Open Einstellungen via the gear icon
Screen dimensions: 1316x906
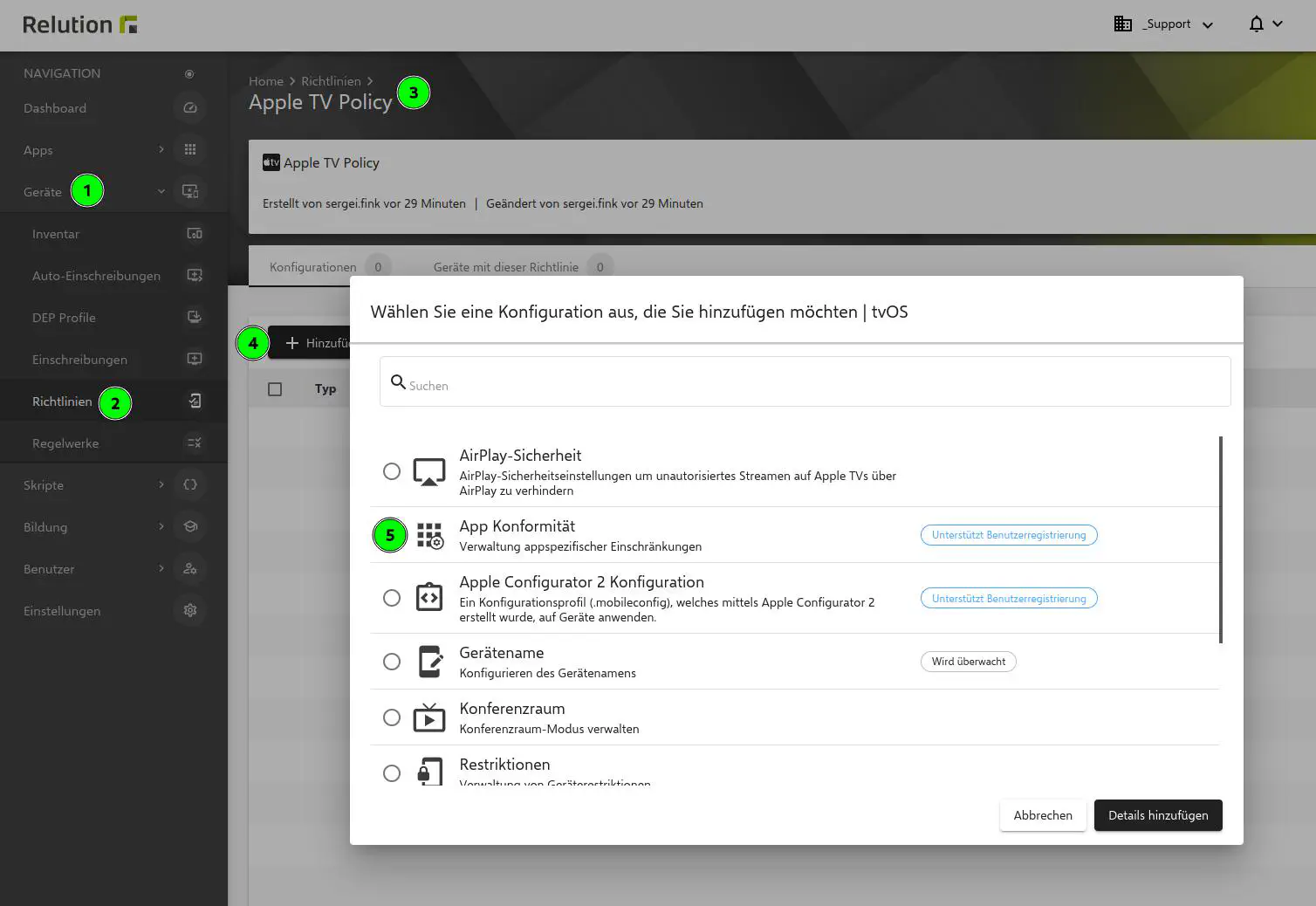[189, 610]
